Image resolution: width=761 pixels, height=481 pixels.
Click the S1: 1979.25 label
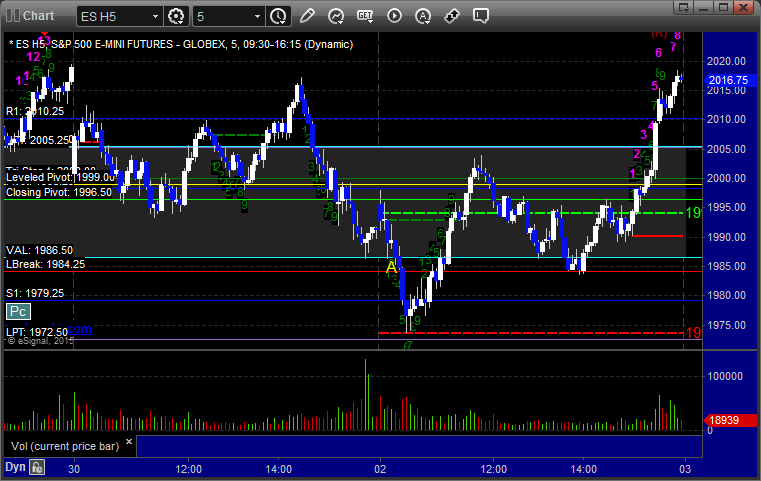(x=35, y=293)
